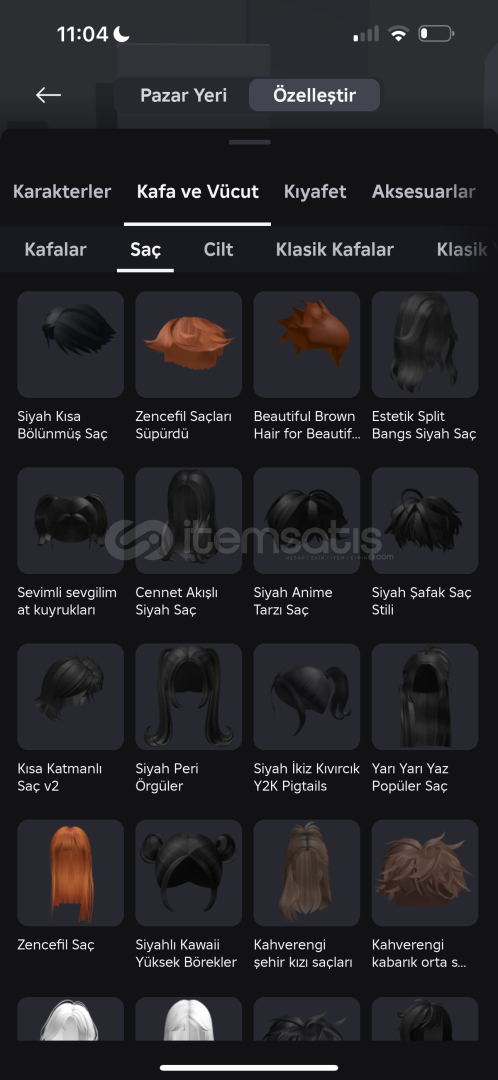
Task: Select Sevimli sevgilim at kuyrukları hair
Action: pyautogui.click(x=70, y=521)
